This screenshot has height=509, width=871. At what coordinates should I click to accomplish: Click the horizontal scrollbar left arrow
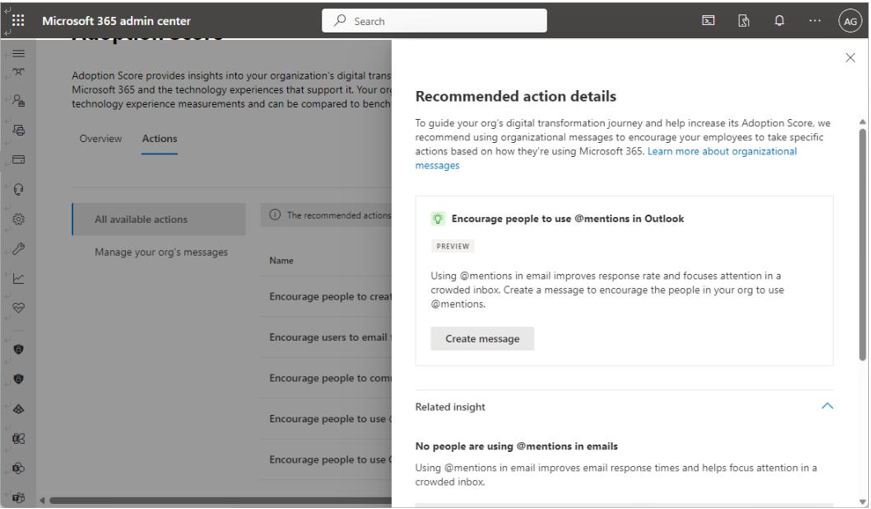pyautogui.click(x=42, y=500)
